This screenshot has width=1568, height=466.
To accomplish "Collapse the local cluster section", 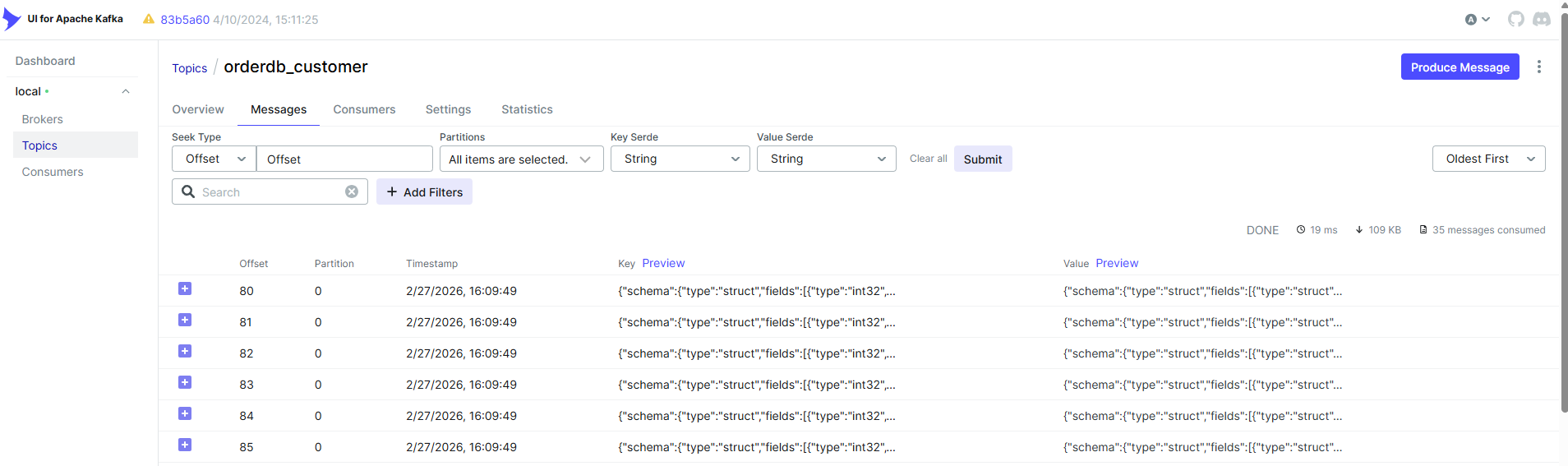I will [126, 91].
